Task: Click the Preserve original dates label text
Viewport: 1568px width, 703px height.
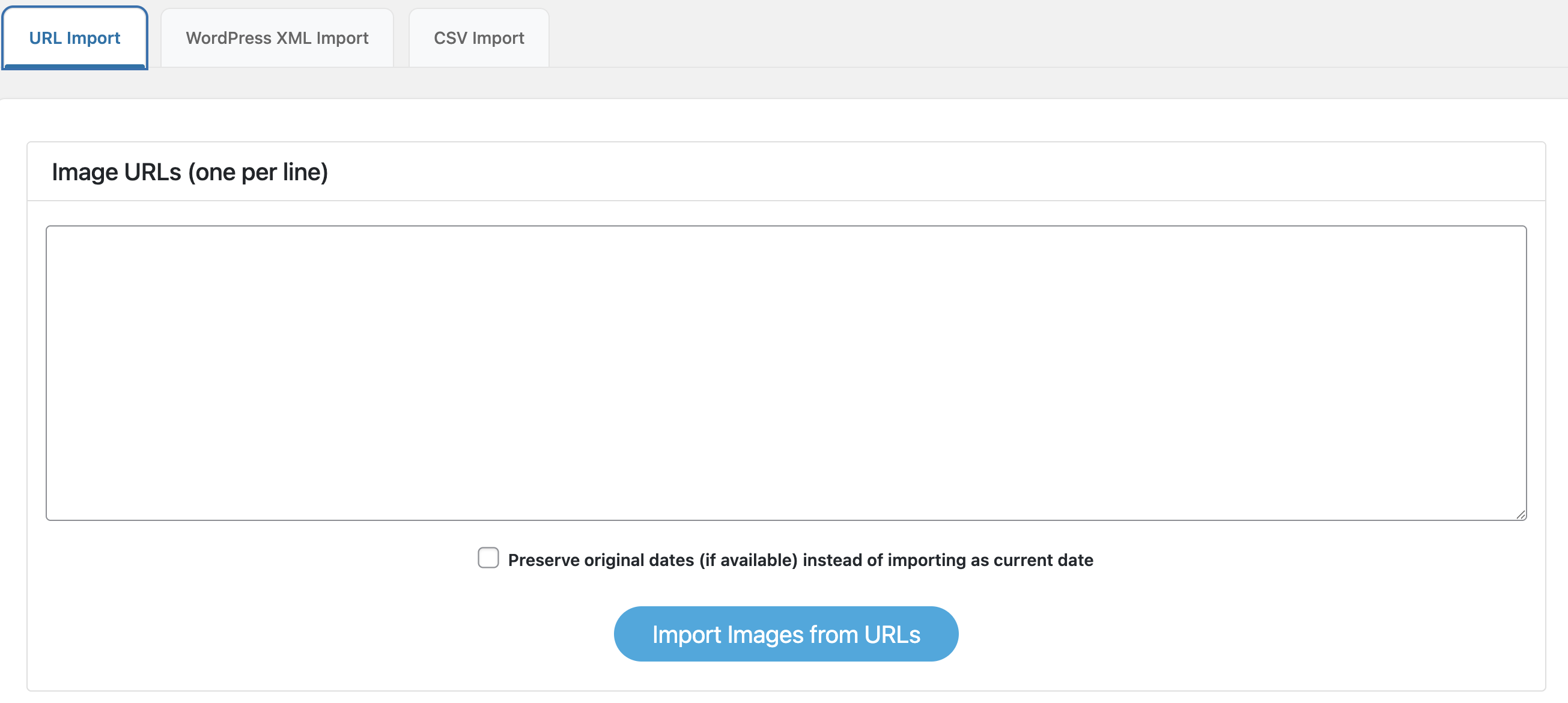Action: 800,560
